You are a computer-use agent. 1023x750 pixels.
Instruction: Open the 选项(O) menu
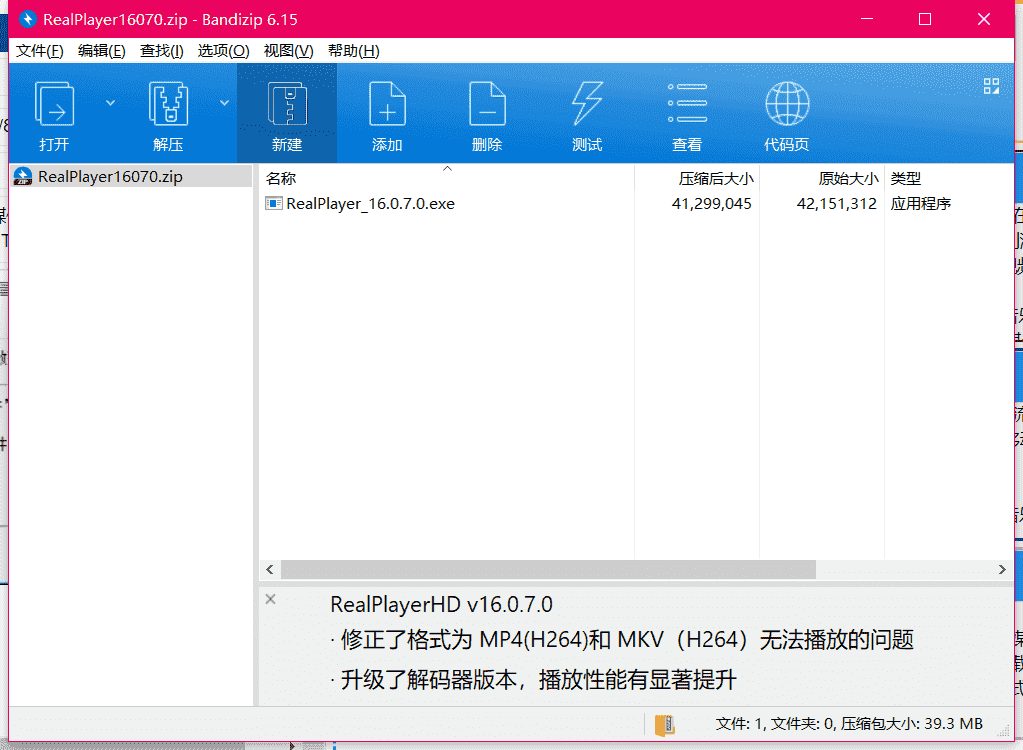[x=223, y=51]
